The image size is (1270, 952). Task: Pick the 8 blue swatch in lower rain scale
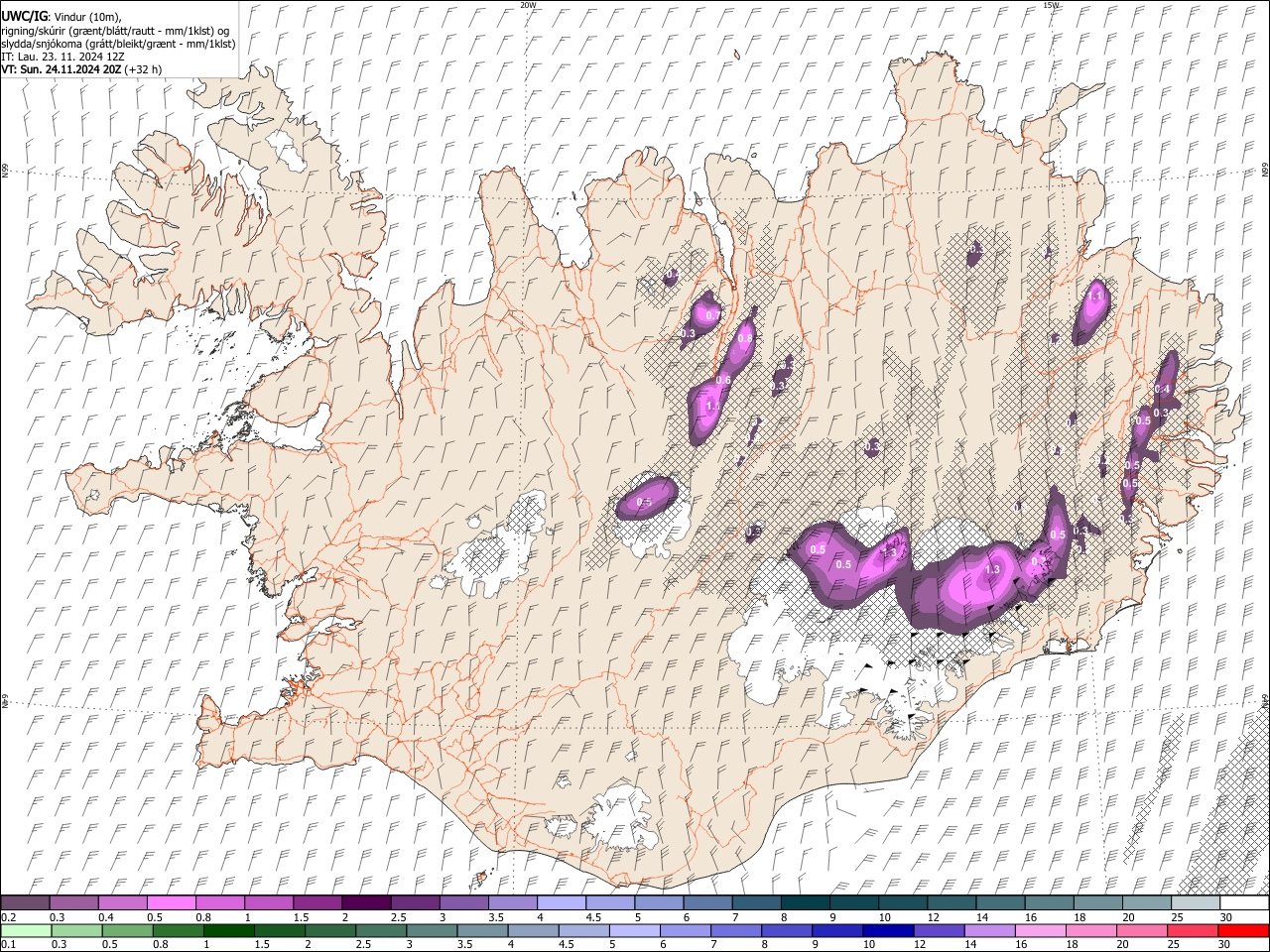786,930
